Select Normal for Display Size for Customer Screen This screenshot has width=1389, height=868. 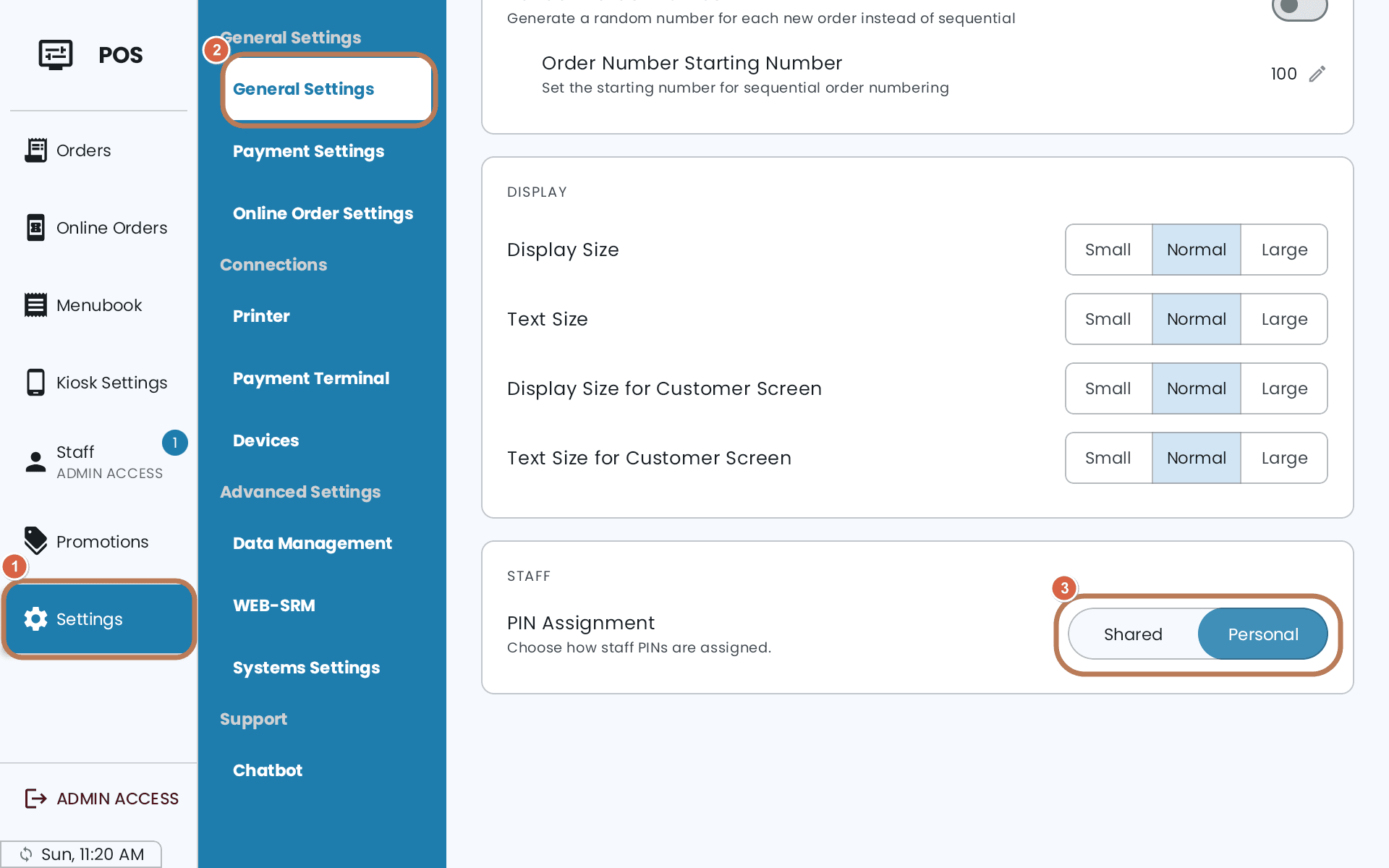(x=1197, y=388)
